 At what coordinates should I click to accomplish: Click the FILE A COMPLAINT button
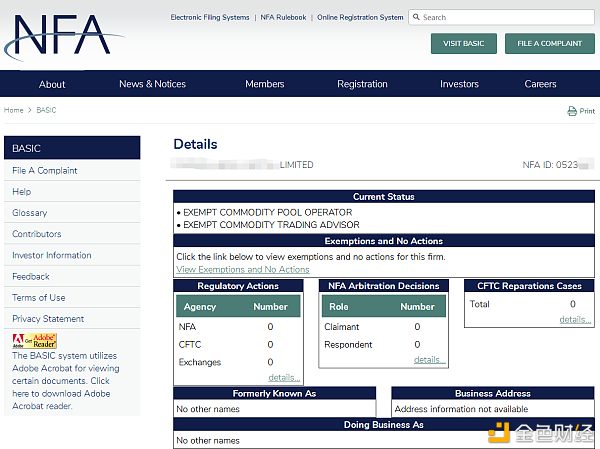(549, 44)
